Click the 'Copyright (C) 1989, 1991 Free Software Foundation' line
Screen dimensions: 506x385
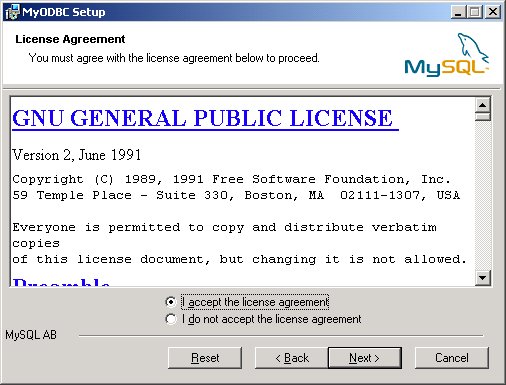(231, 179)
